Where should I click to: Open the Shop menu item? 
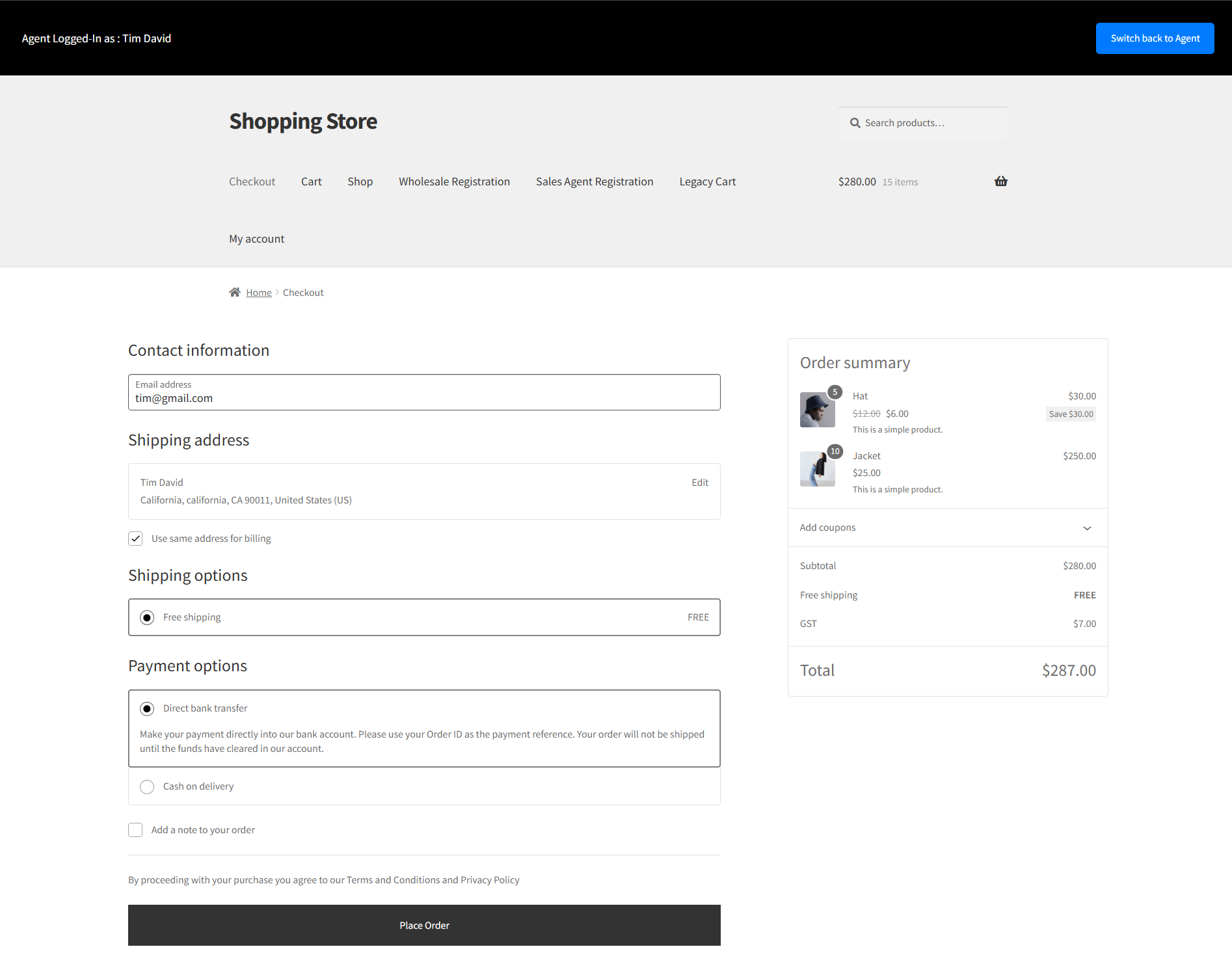(x=360, y=181)
